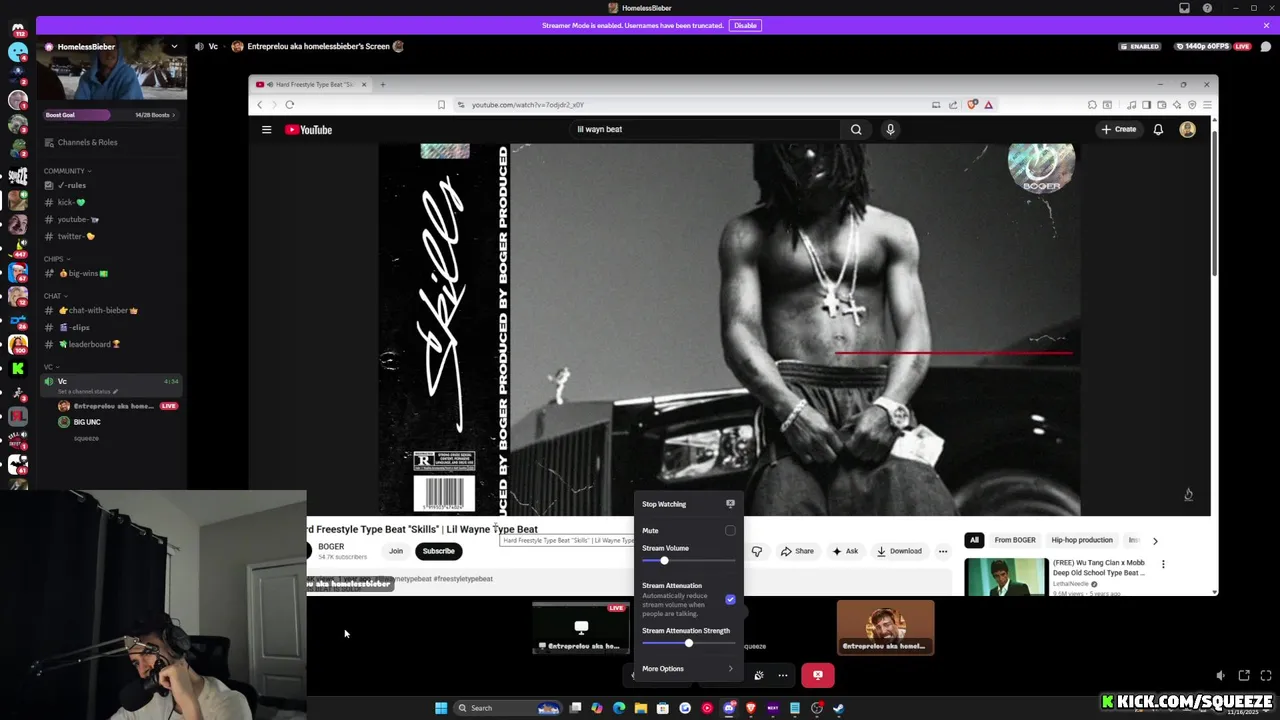Select Stop Watching in stream menu
This screenshot has height=720, width=1280.
click(687, 504)
